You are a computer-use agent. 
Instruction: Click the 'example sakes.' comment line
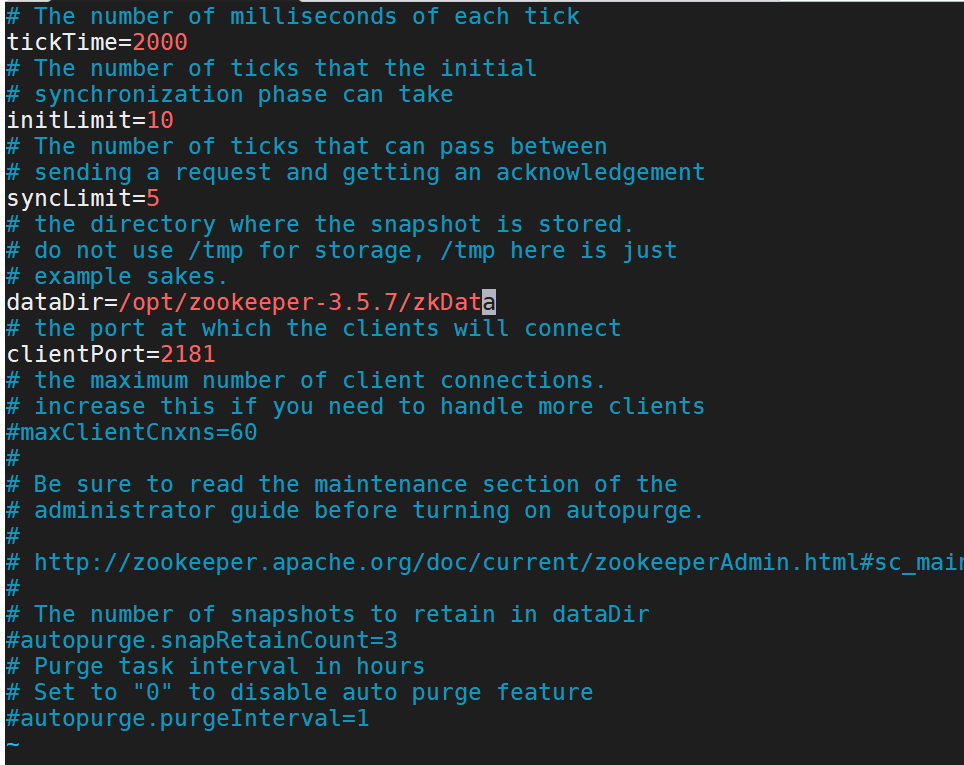pos(117,277)
